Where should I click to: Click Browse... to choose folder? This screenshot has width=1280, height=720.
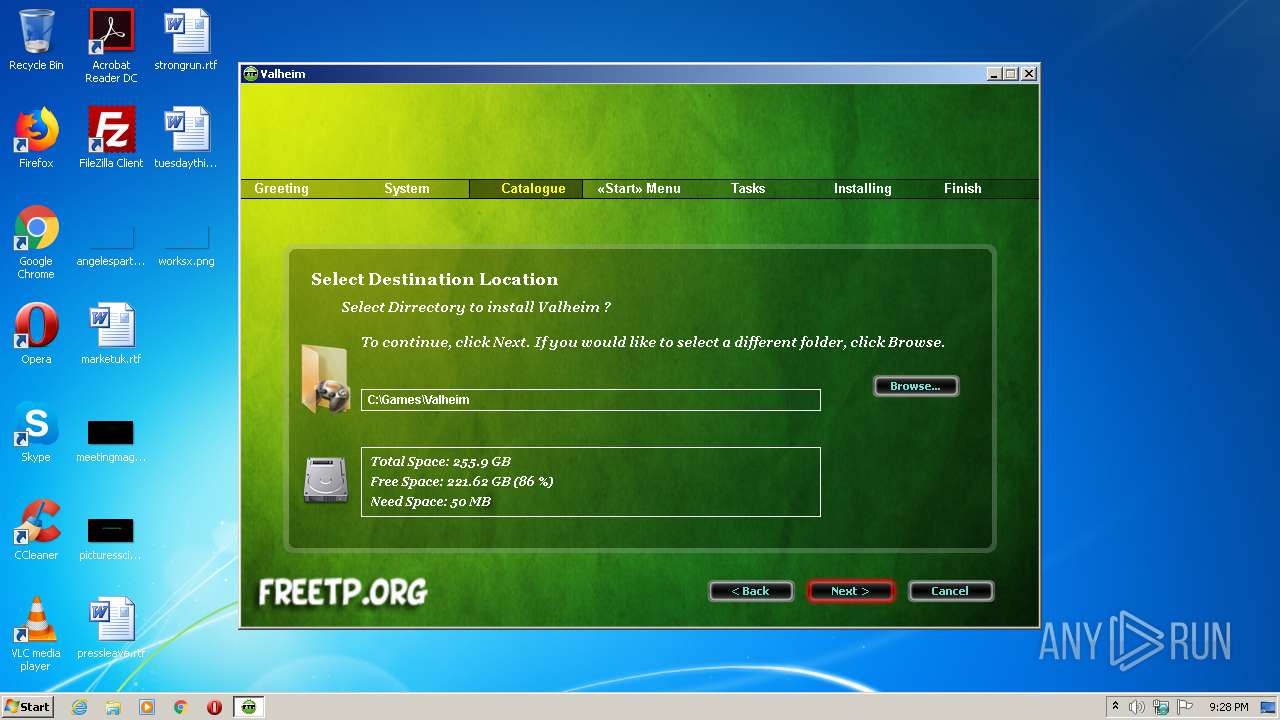click(916, 386)
